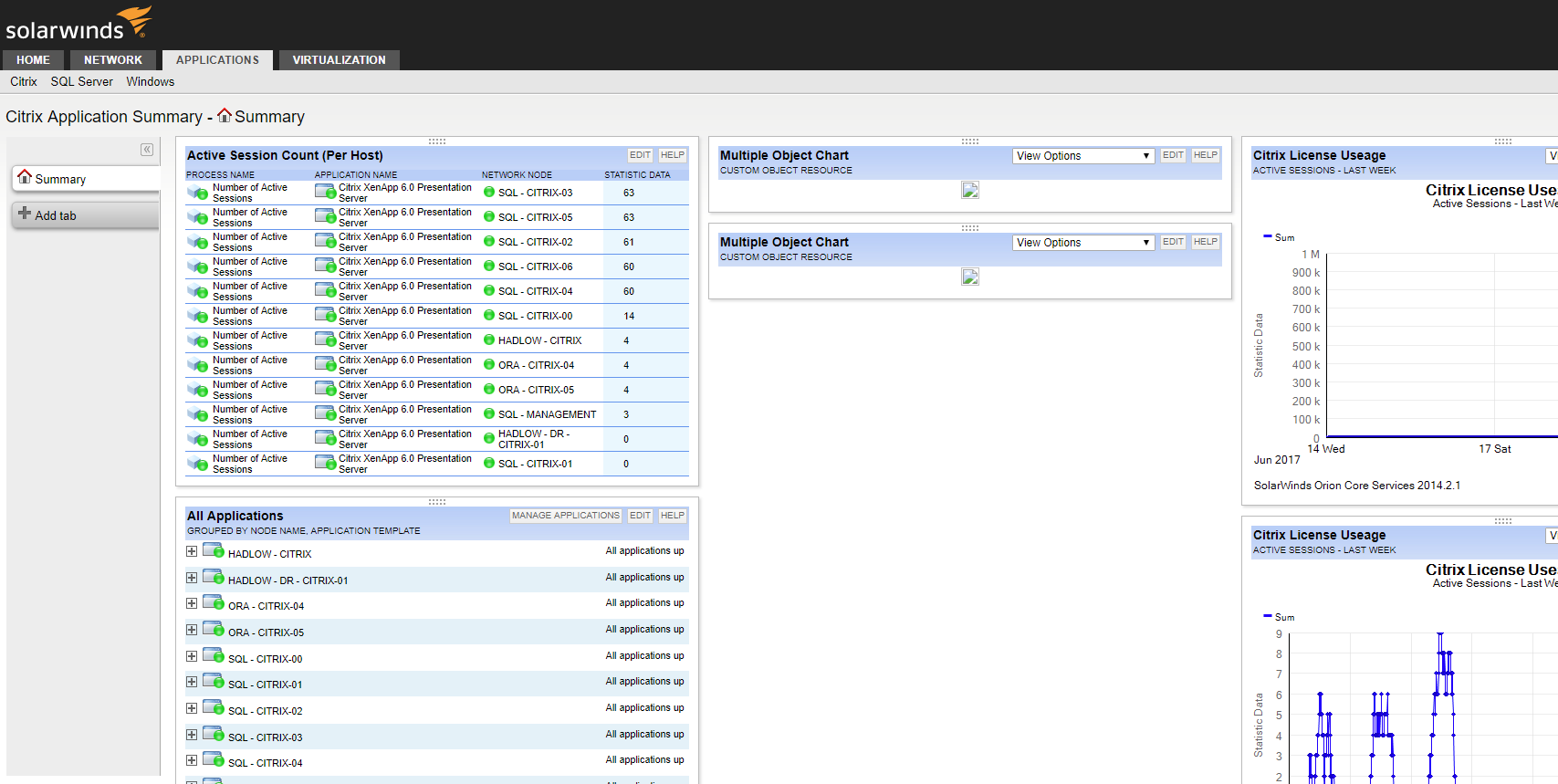Click the process icon in the ORA - CITRIX-04 session row
The height and width of the screenshot is (784, 1558).
point(198,365)
